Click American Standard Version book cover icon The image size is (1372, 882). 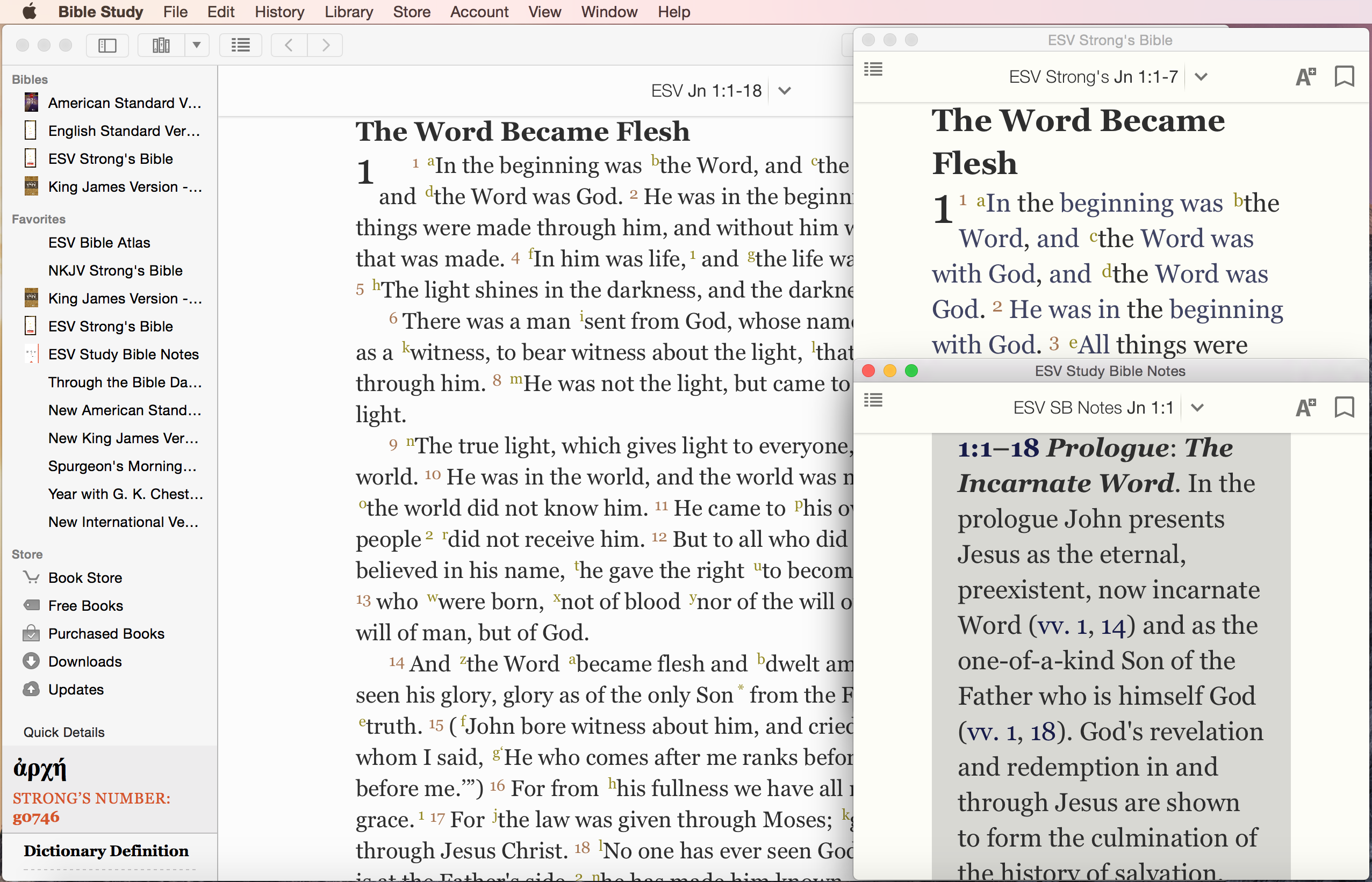click(31, 103)
